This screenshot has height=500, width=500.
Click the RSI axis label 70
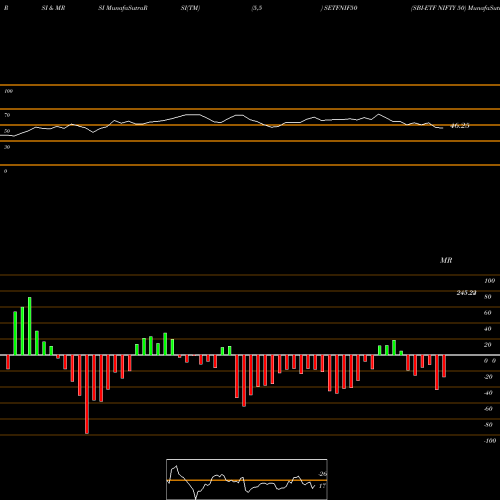coord(7,115)
